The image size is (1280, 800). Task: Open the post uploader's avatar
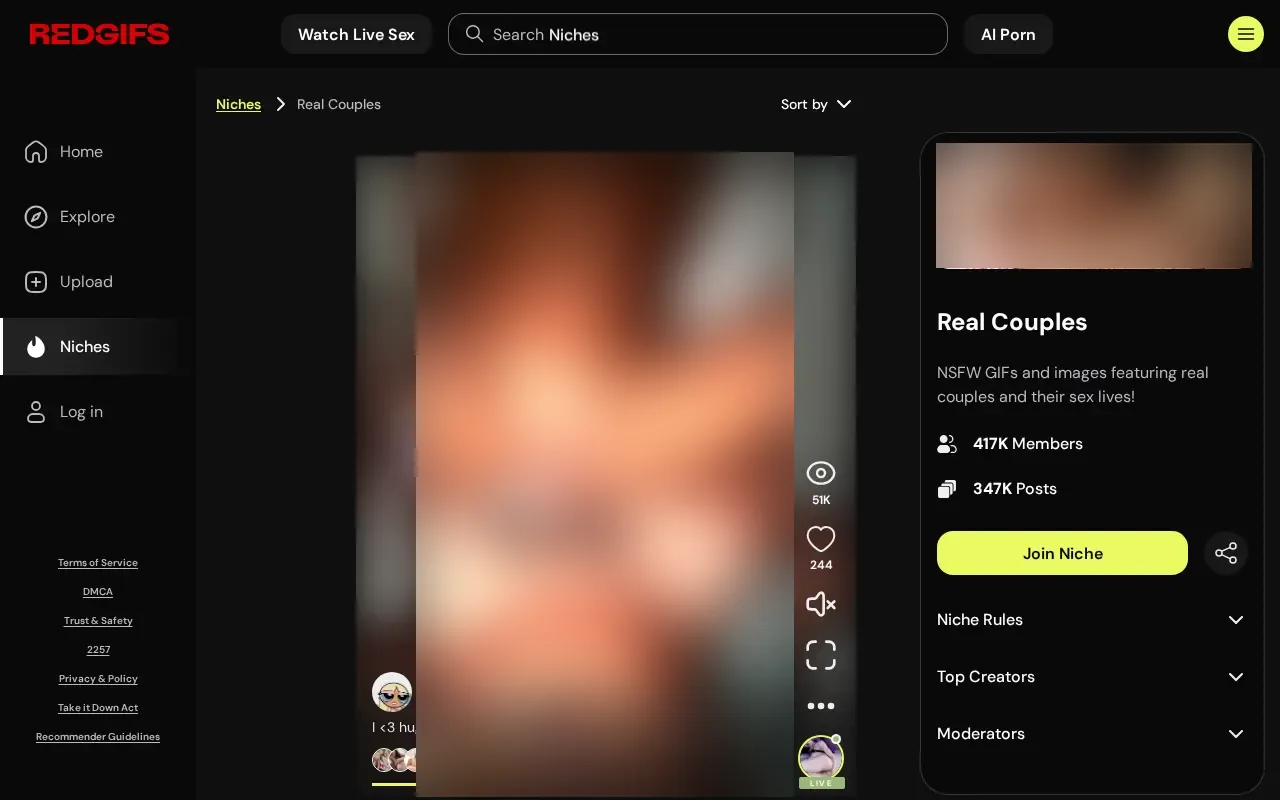point(392,692)
